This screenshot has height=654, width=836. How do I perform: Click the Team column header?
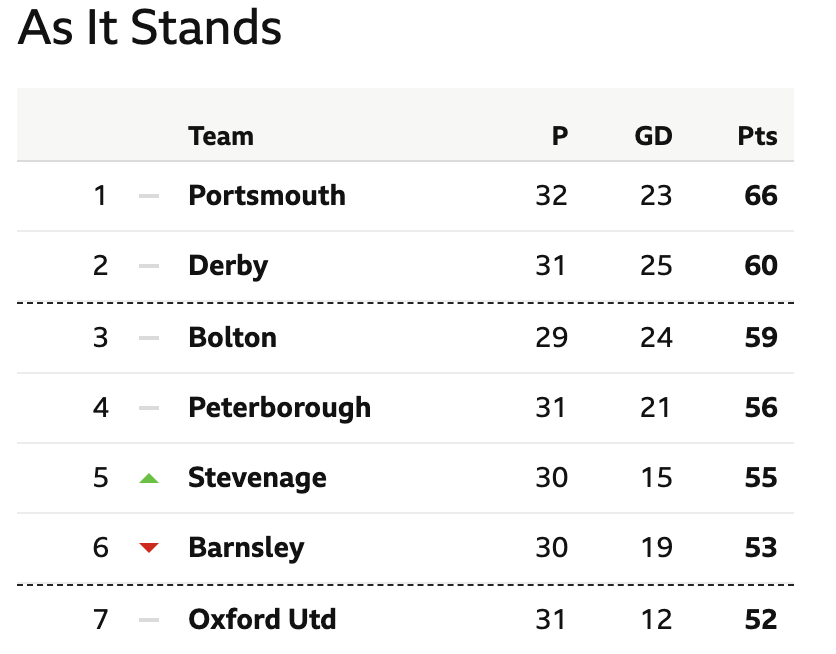[x=221, y=136]
